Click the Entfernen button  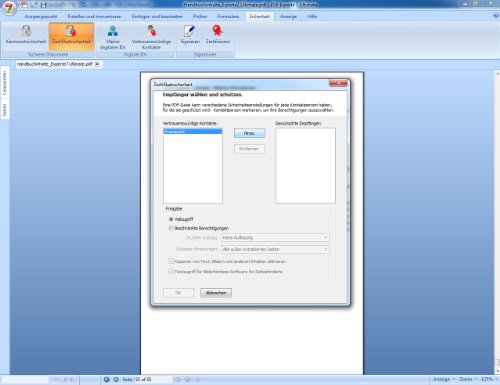click(x=249, y=149)
